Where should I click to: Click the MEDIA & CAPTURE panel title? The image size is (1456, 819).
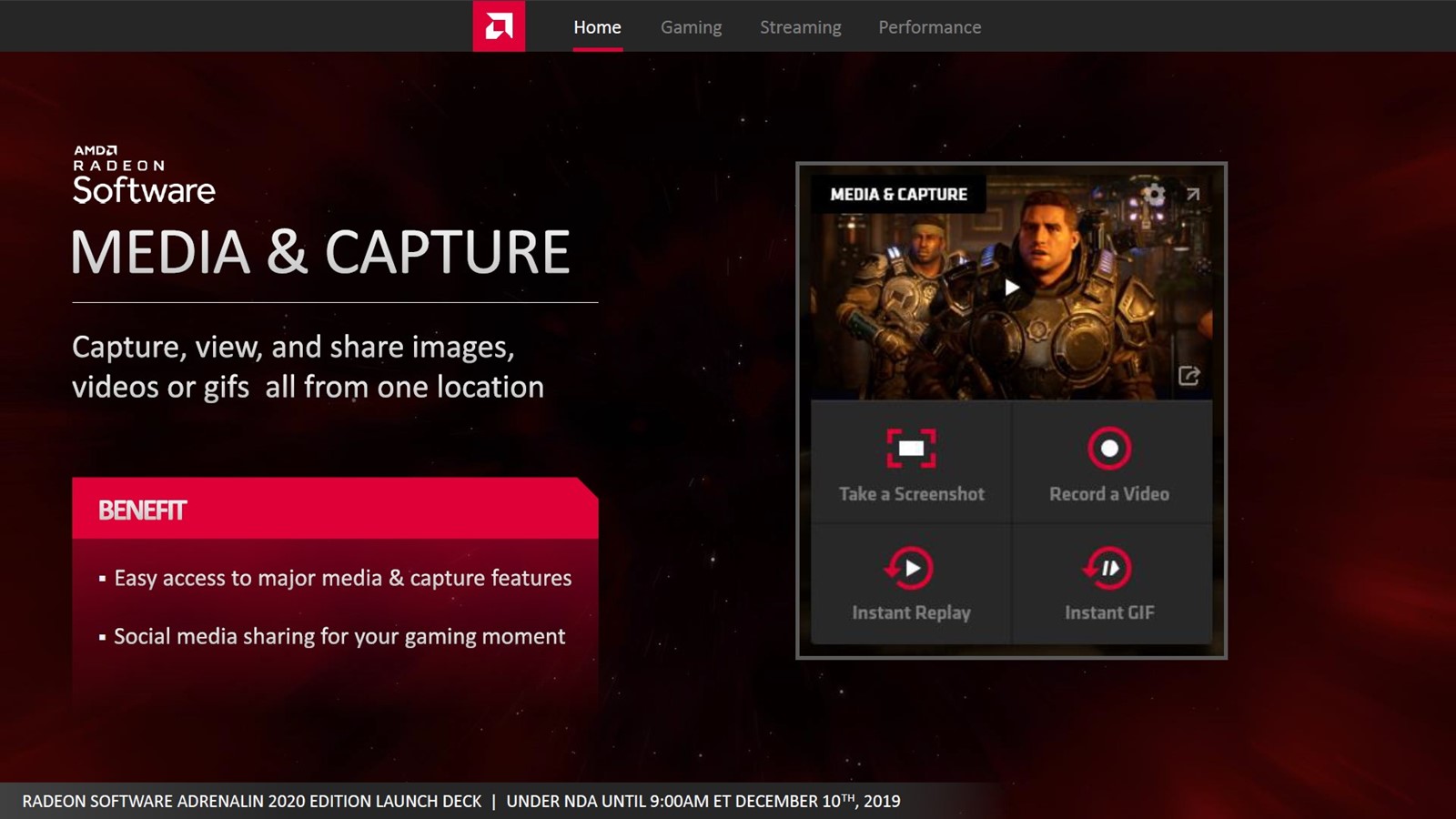coord(898,194)
